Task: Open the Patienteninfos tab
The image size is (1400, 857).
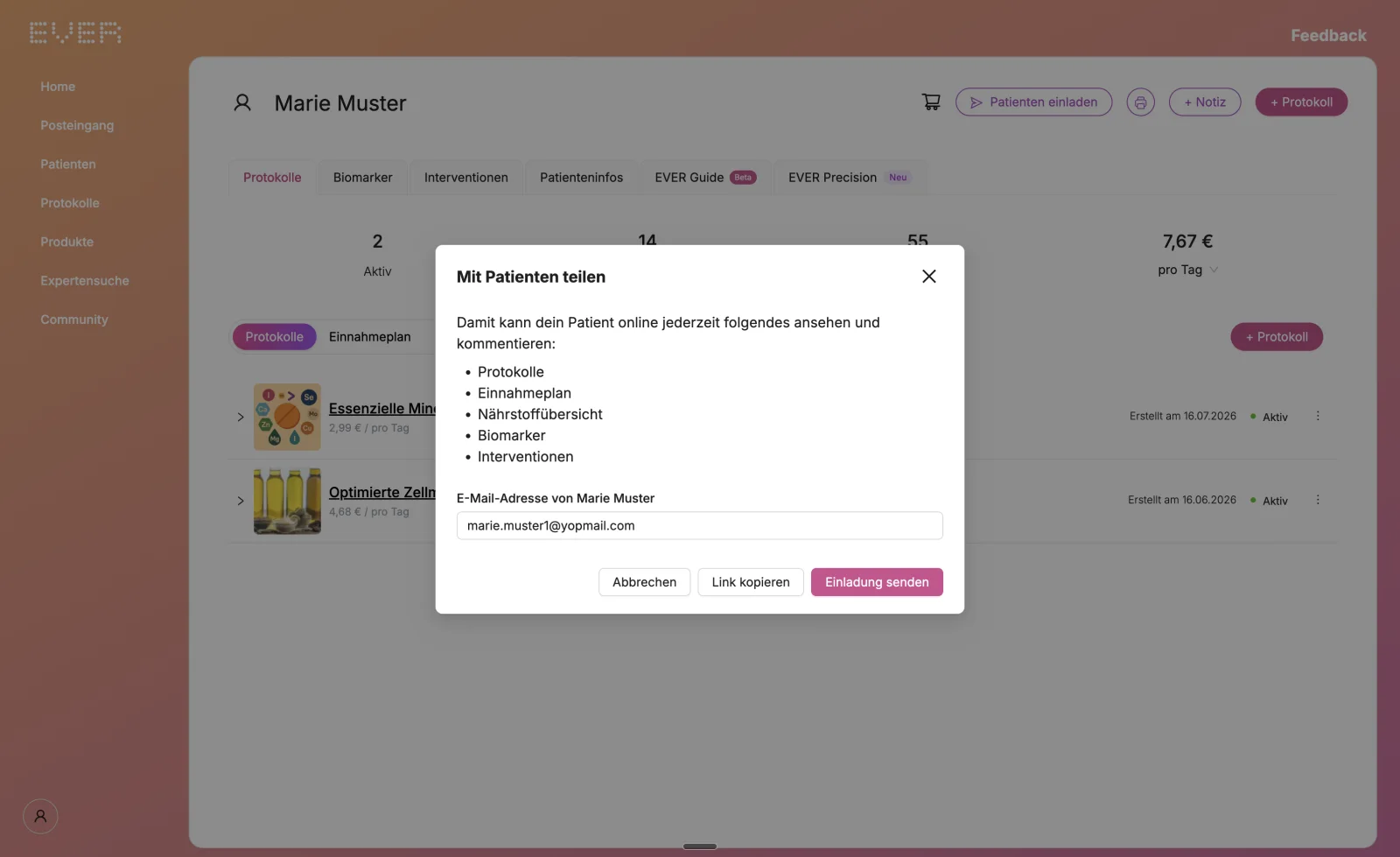Action: (x=581, y=178)
